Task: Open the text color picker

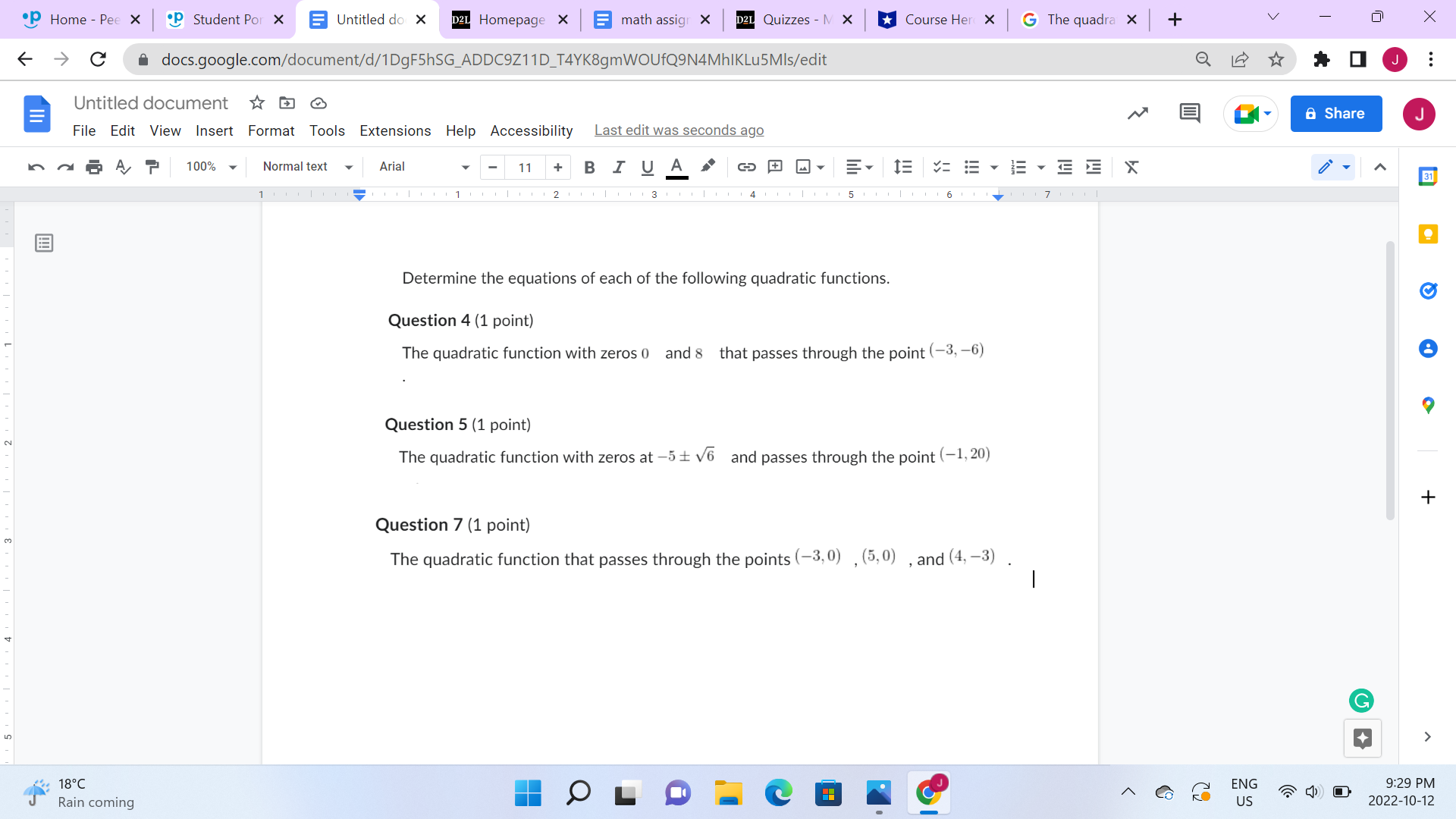Action: 676,167
